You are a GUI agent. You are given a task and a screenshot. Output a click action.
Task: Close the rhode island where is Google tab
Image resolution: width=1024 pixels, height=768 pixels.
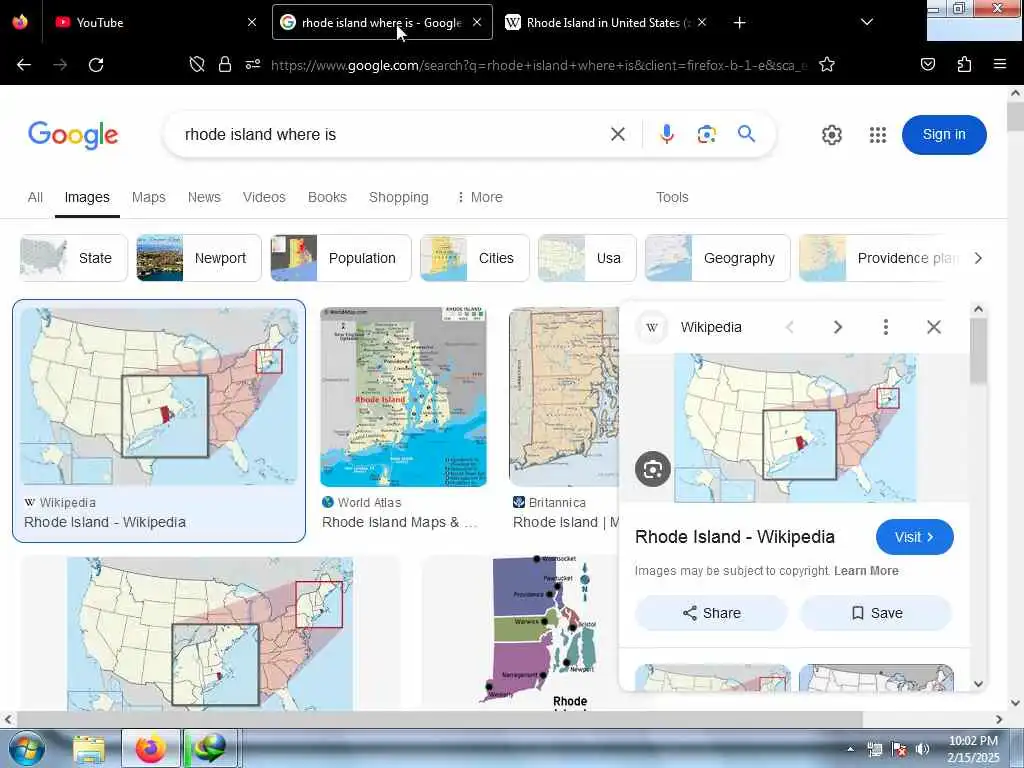[x=477, y=22]
